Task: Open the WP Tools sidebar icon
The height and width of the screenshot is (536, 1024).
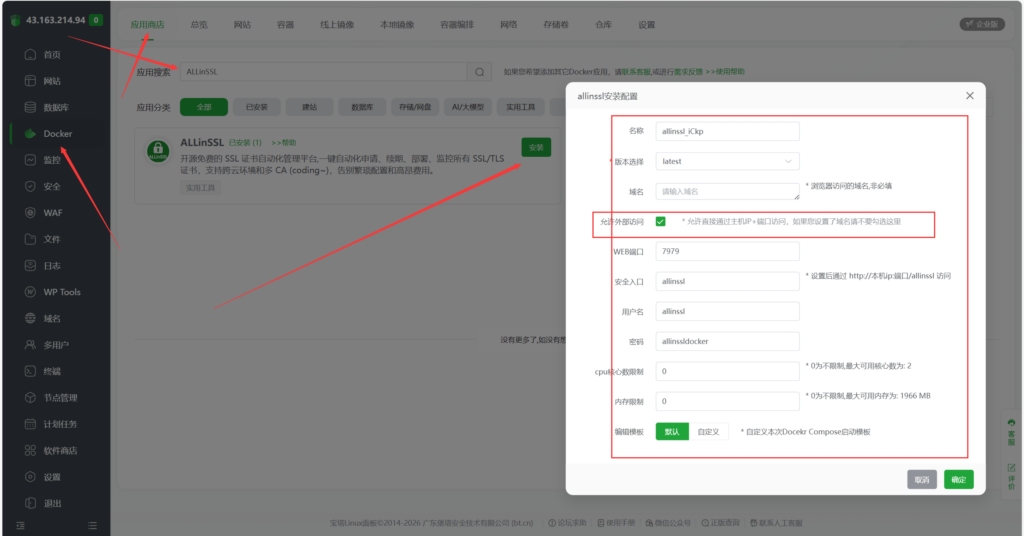Action: (x=30, y=292)
